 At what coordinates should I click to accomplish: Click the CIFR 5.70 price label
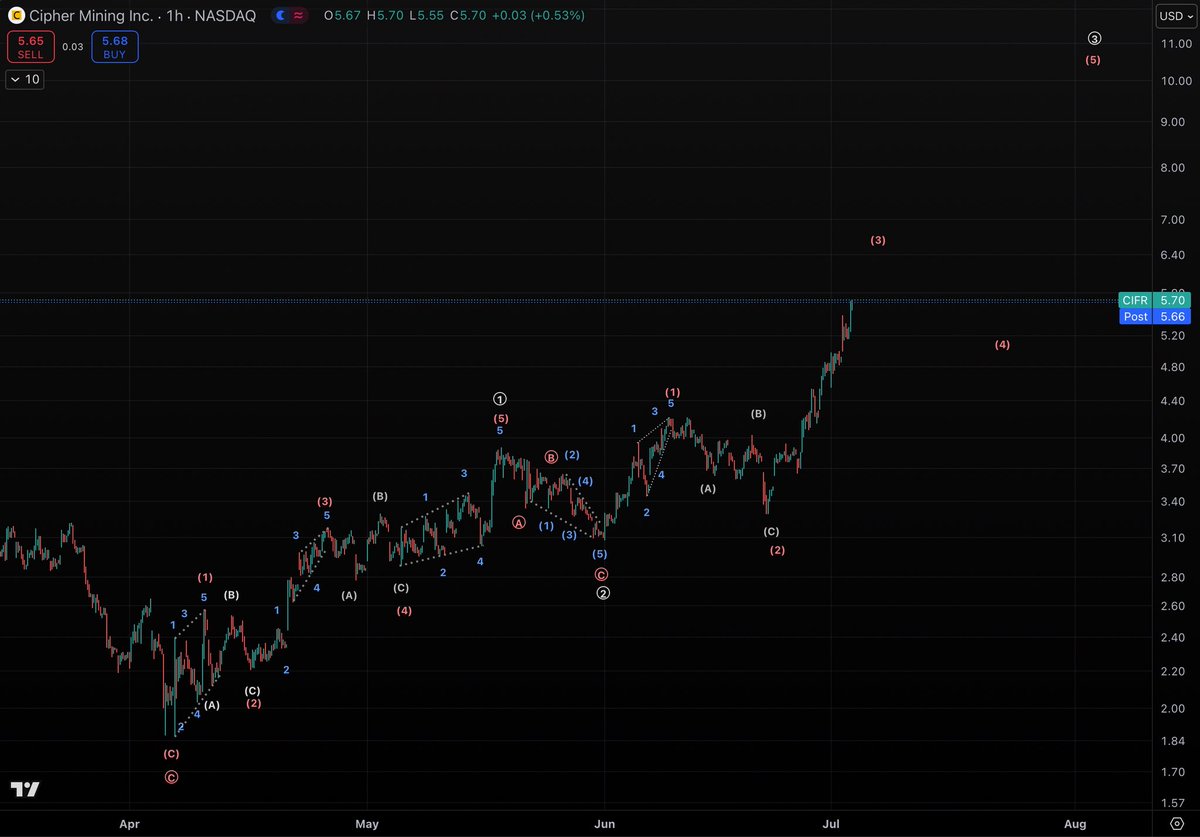[x=1154, y=300]
